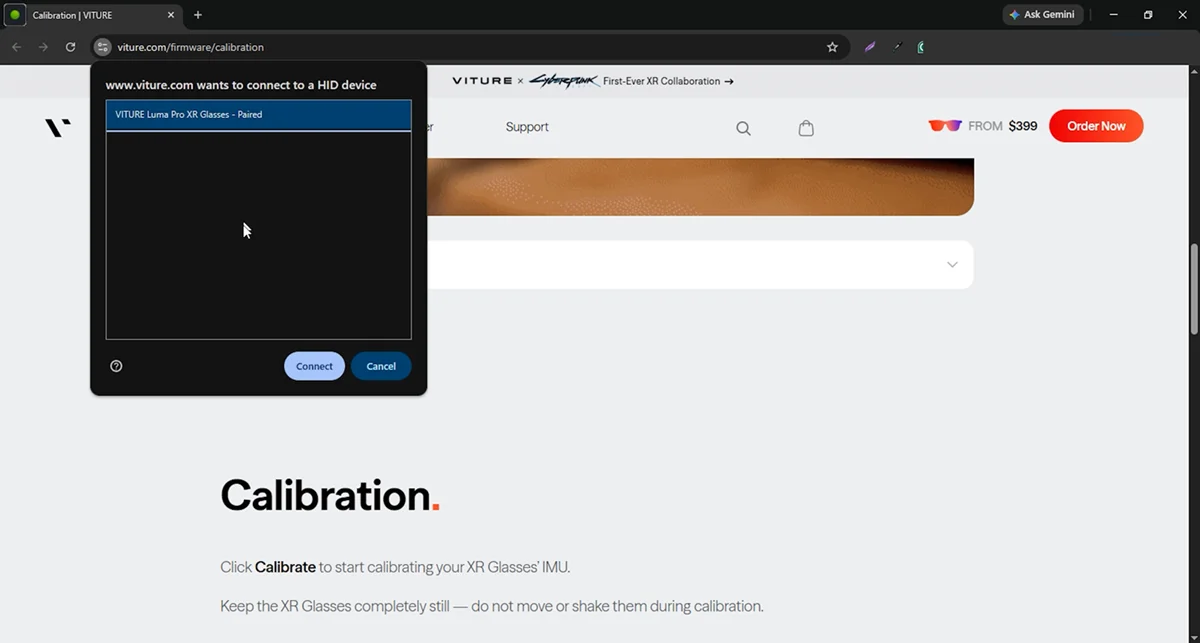The image size is (1200, 643).
Task: Click the help question mark in HID dialog
Action: point(116,366)
